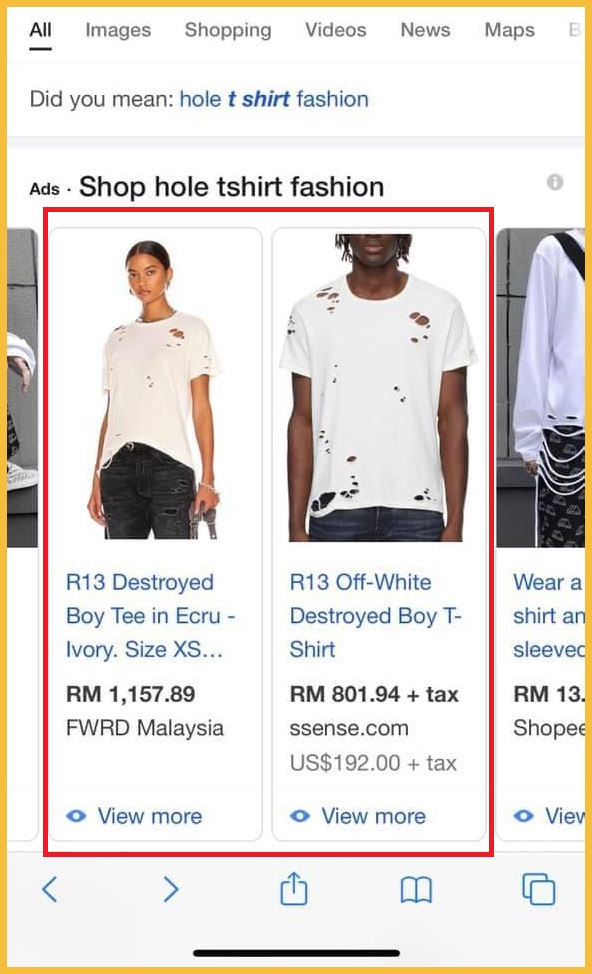Click 'hole t shirt fashion' suggestion link
Viewport: 592px width, 974px height.
[274, 99]
